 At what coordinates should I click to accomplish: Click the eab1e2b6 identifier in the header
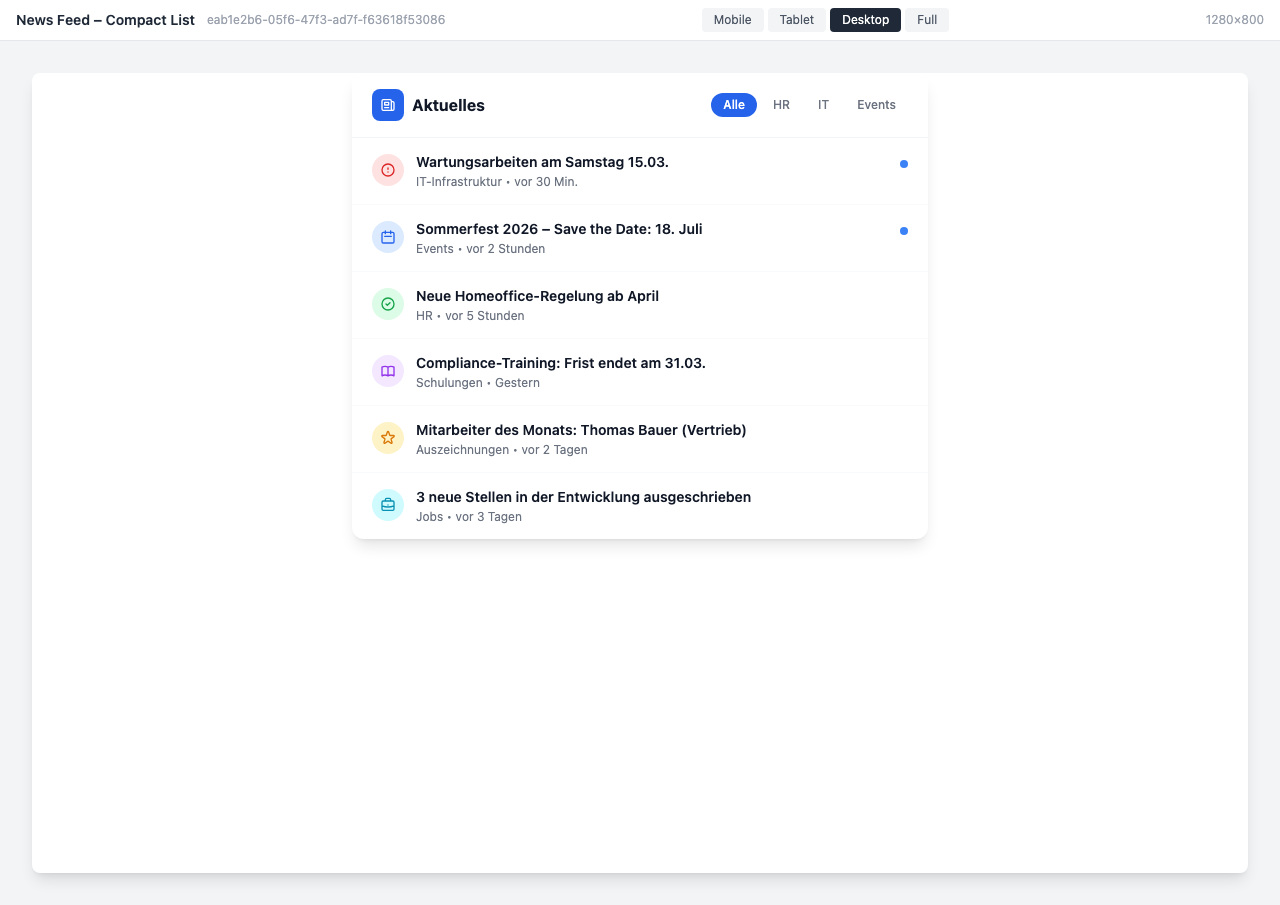pyautogui.click(x=326, y=19)
